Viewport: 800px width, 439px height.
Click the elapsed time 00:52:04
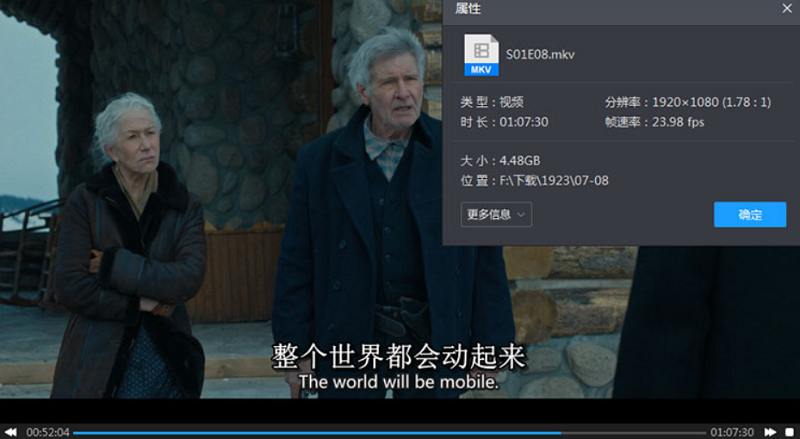pos(48,432)
